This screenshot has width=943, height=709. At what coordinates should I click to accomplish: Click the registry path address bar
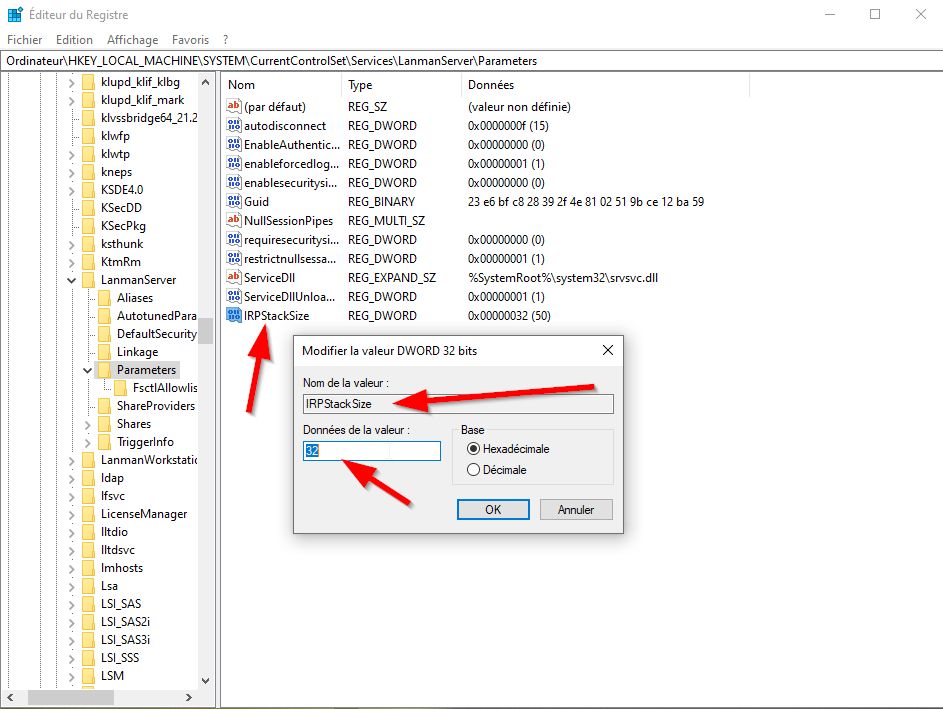[x=472, y=61]
